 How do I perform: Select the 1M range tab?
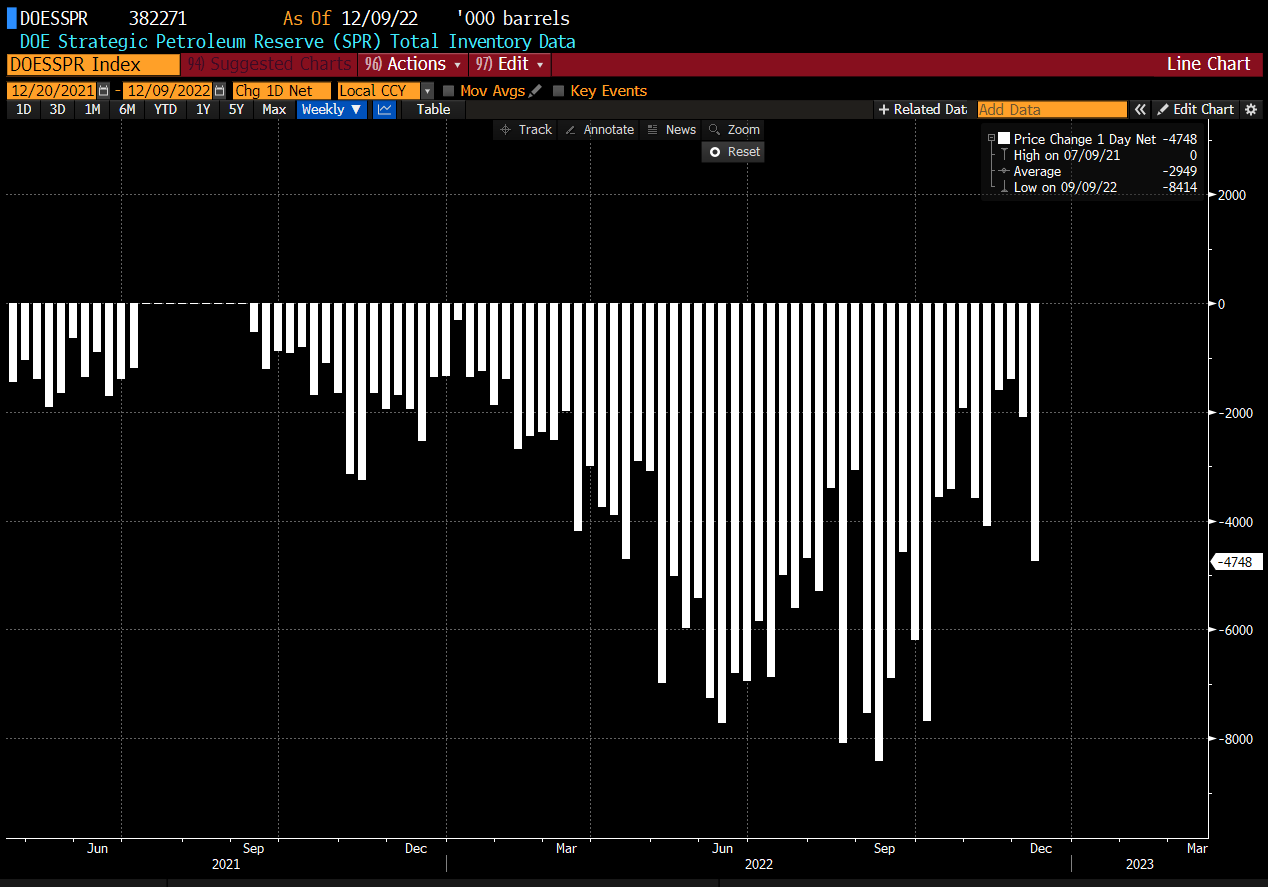[92, 109]
